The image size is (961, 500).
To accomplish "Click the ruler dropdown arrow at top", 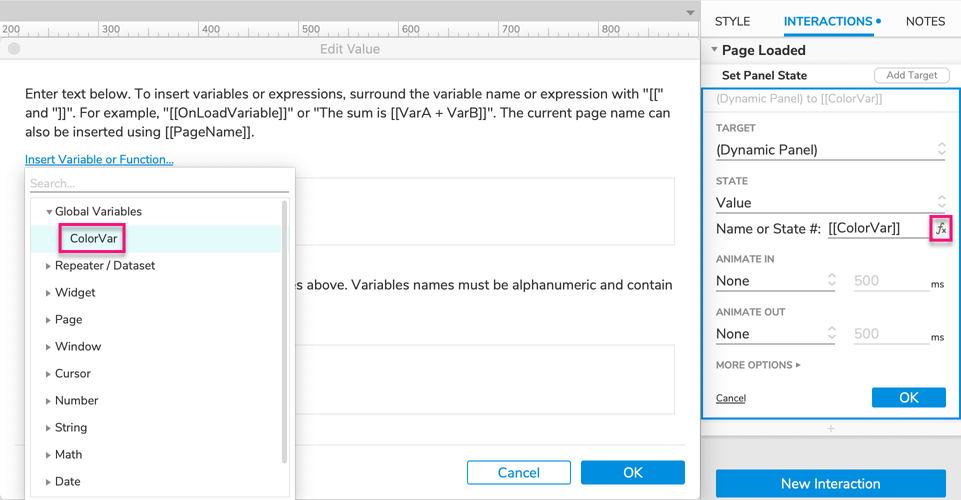I will (x=689, y=13).
